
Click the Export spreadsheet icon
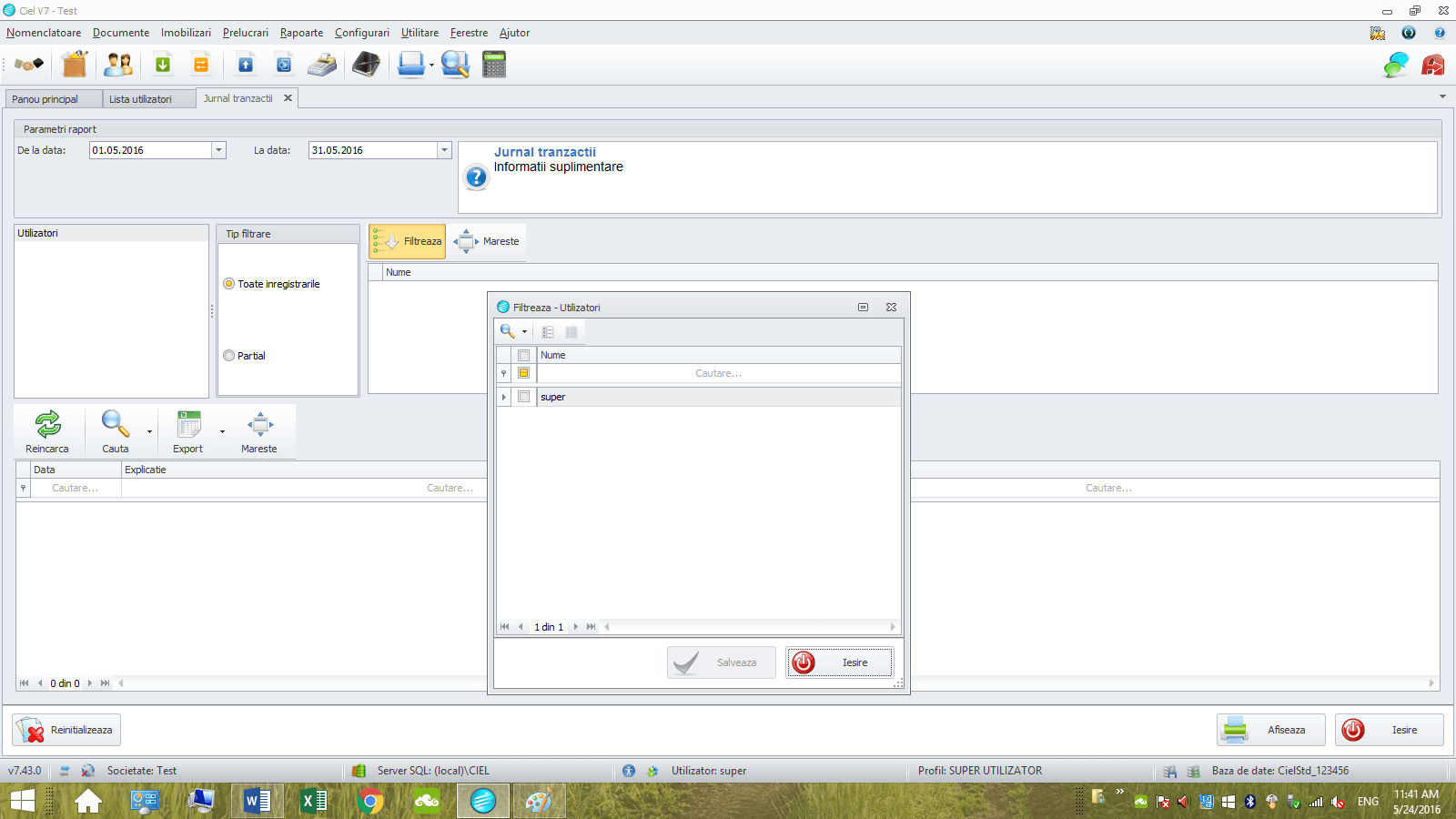[x=188, y=424]
